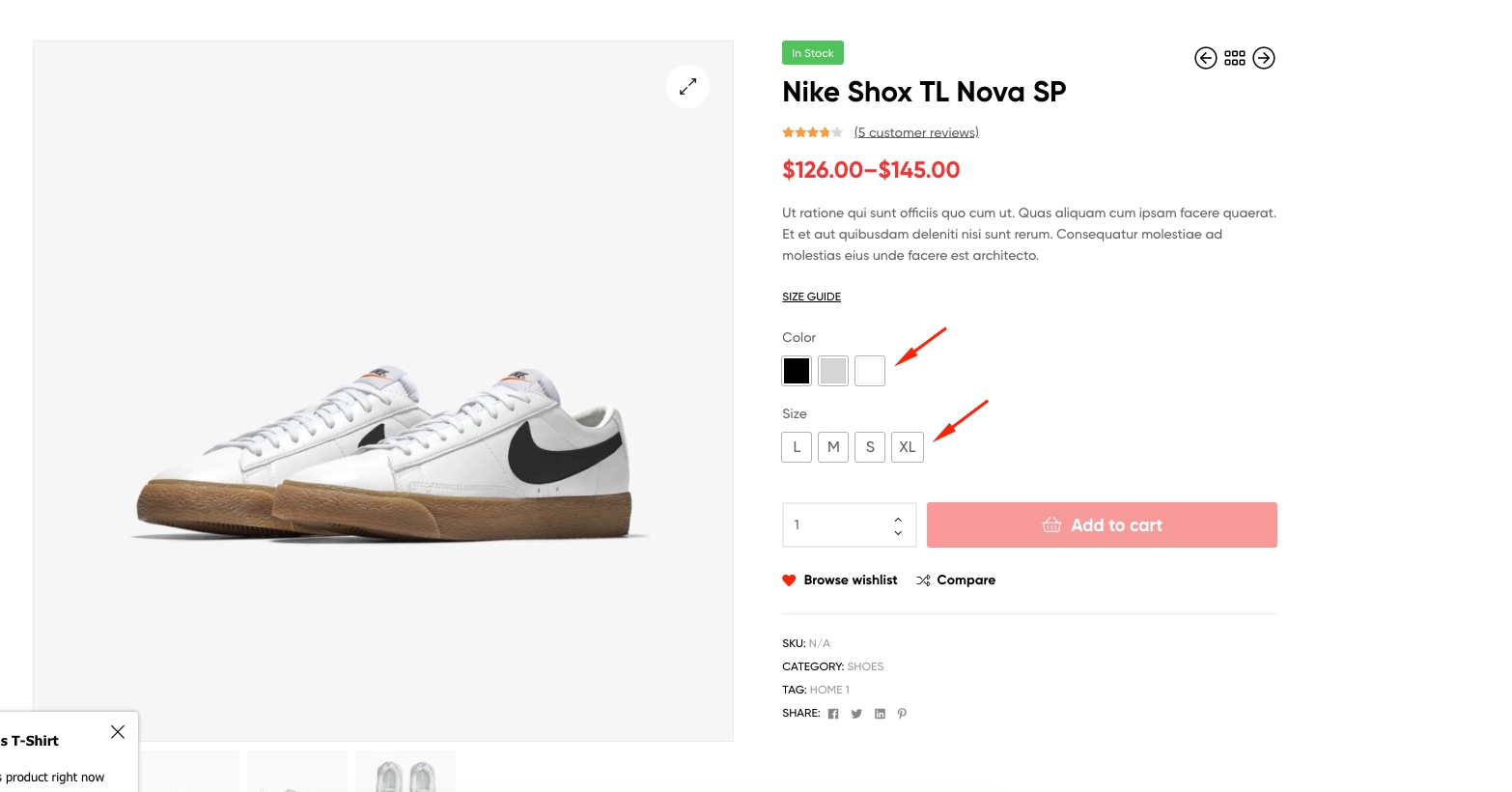Expand the product image to fullscreen
1512x792 pixels.
[x=687, y=87]
